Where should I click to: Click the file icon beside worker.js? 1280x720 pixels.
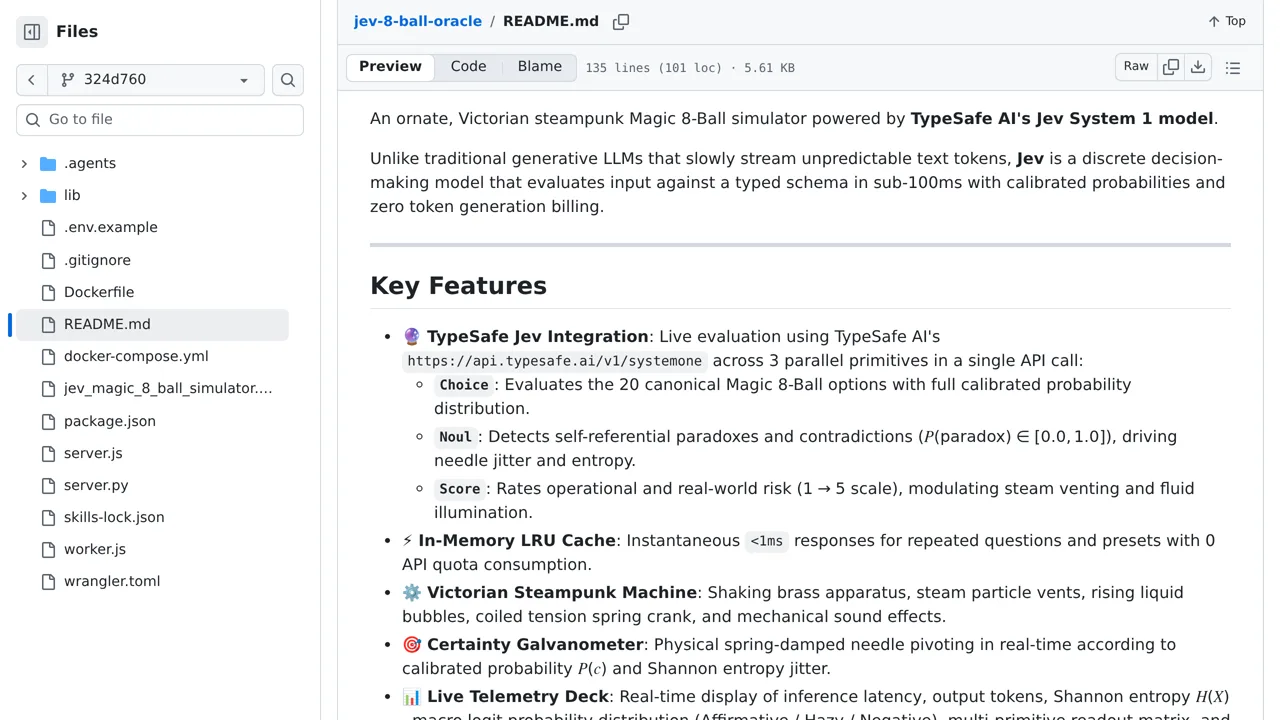coord(48,549)
